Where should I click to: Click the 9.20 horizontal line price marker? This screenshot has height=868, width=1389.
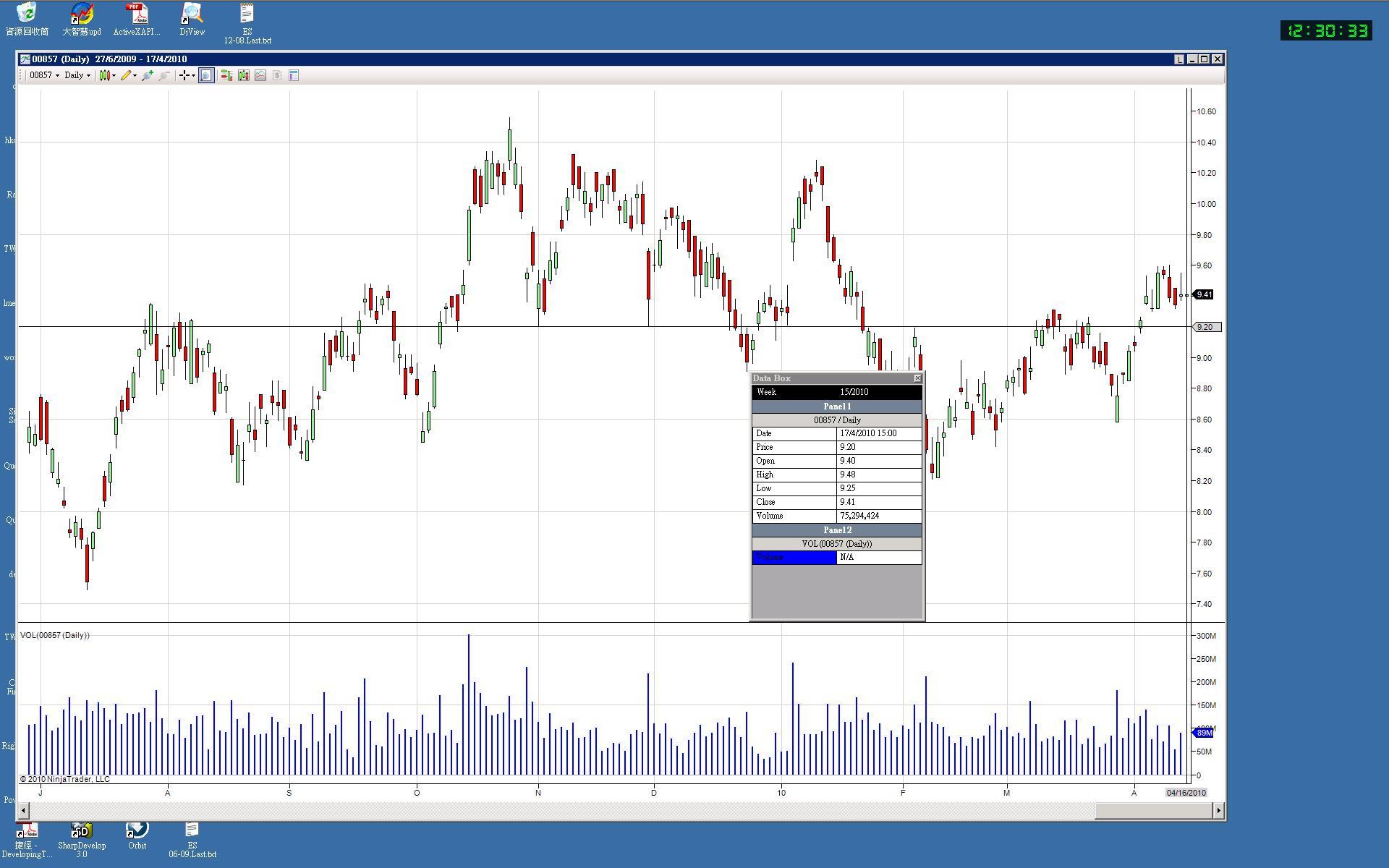coord(1206,327)
